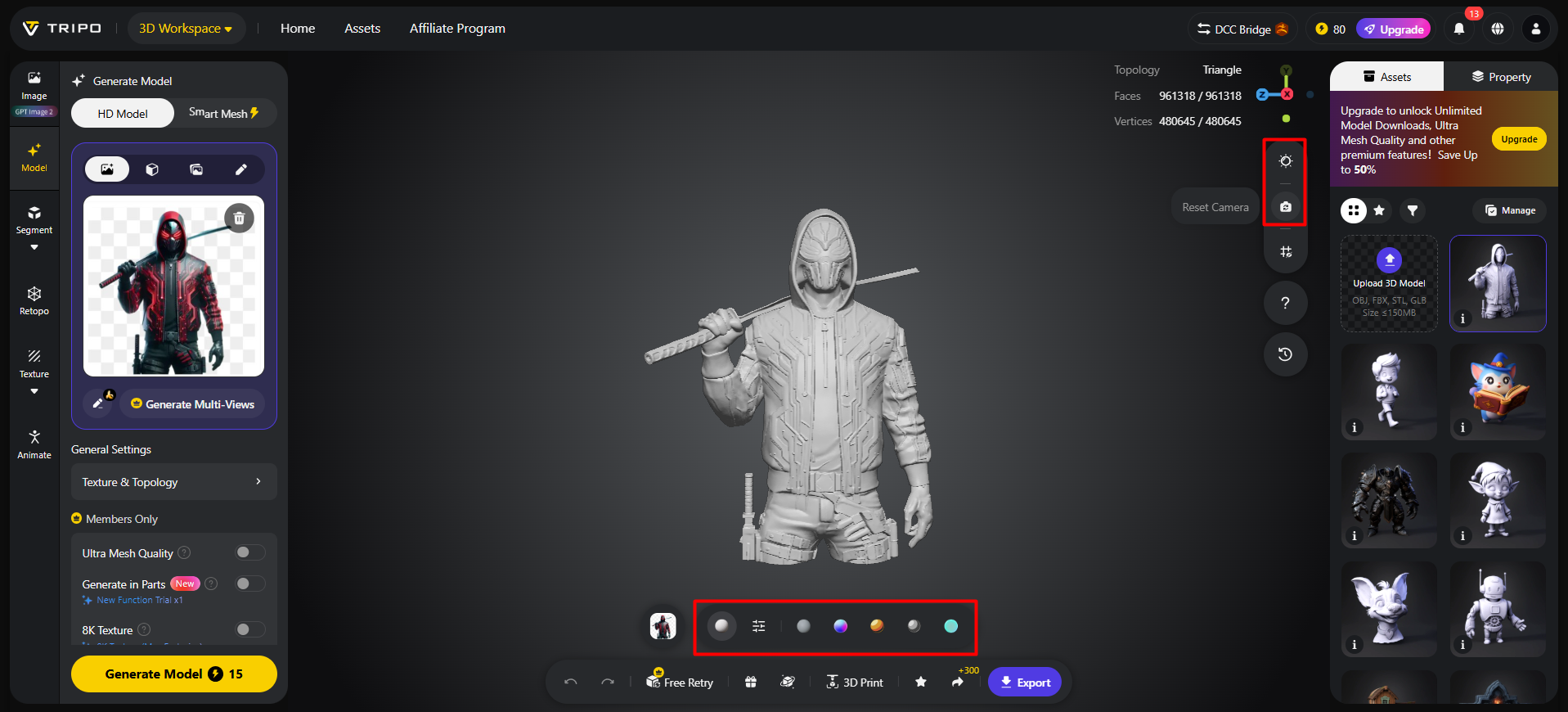Click the Free Retry button

click(680, 682)
